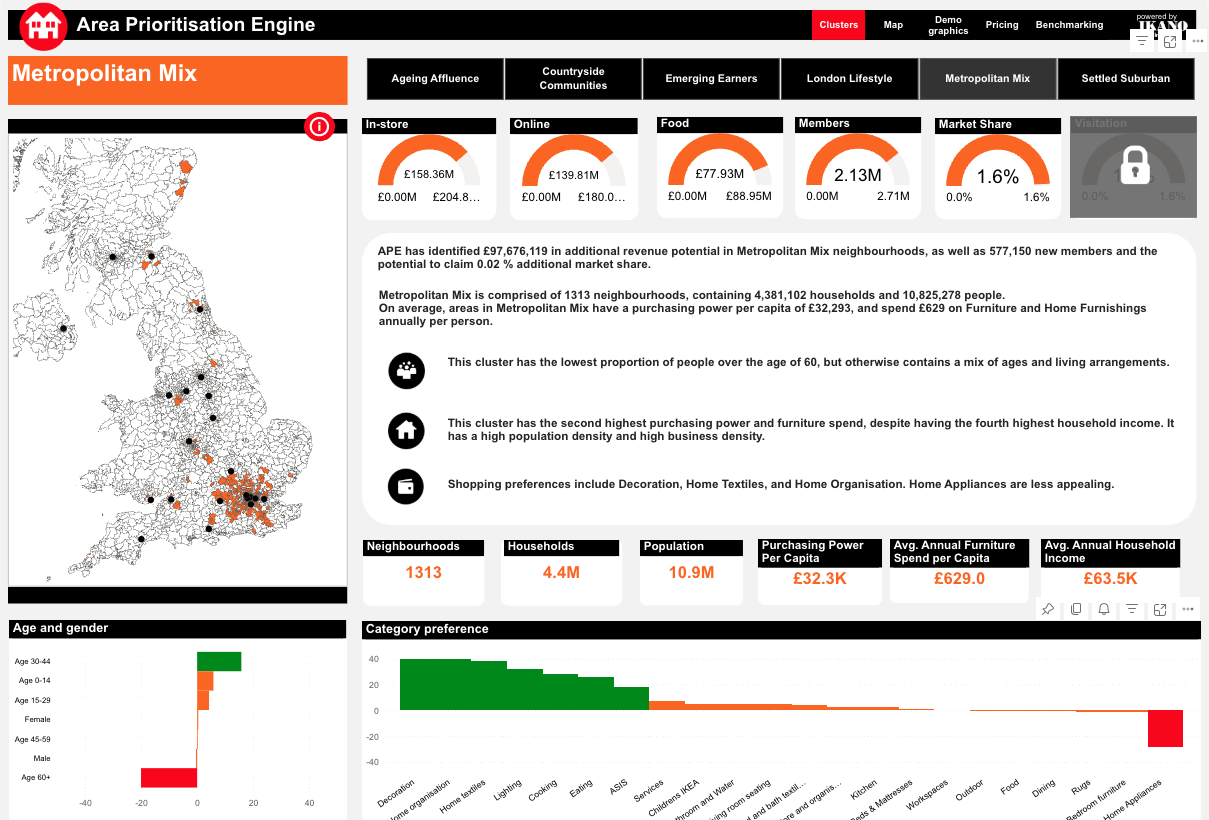The width and height of the screenshot is (1209, 820).
Task: Click the orange Age 0-14 bar
Action: coord(205,681)
